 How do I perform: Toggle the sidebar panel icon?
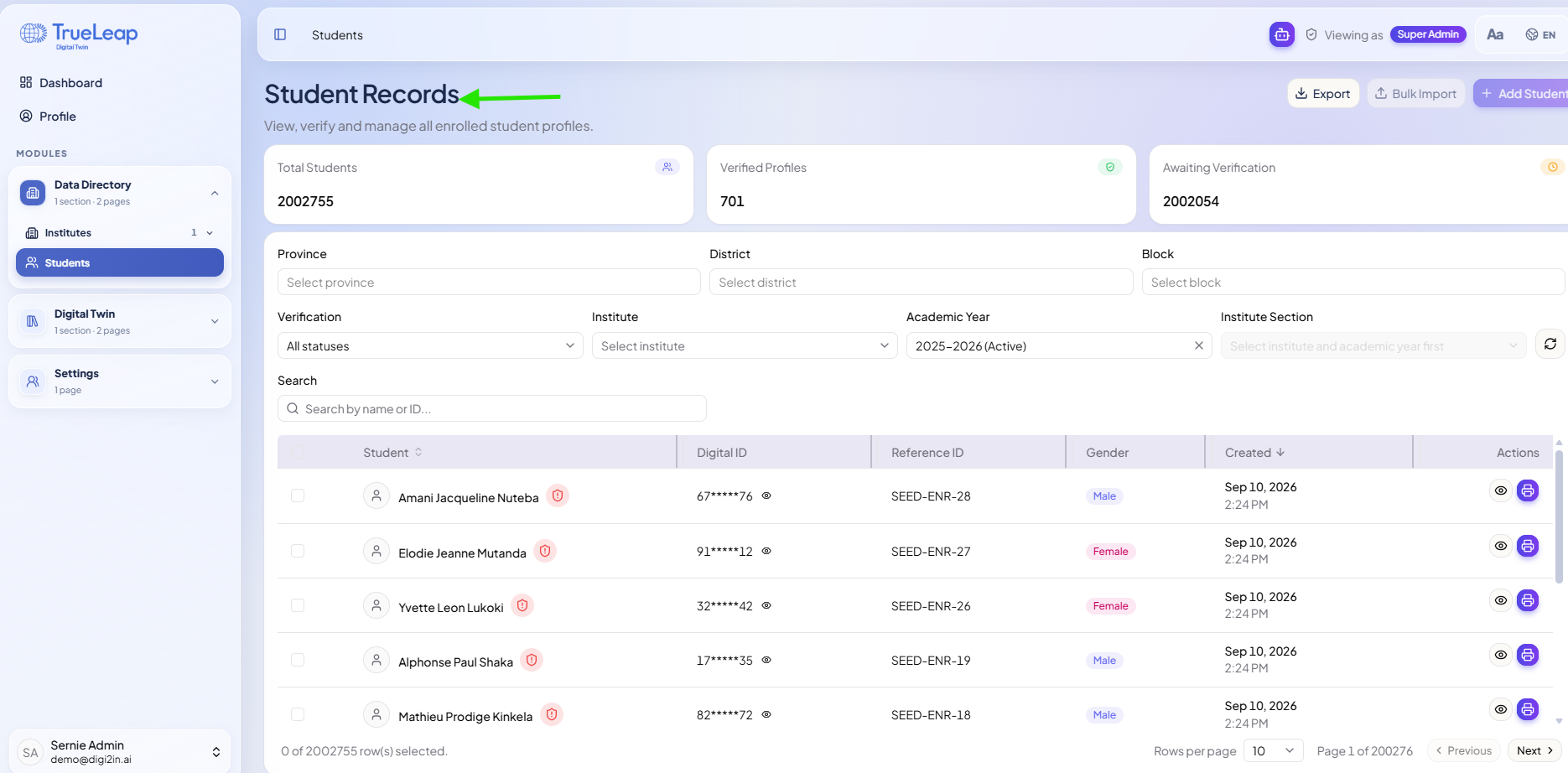[x=280, y=34]
